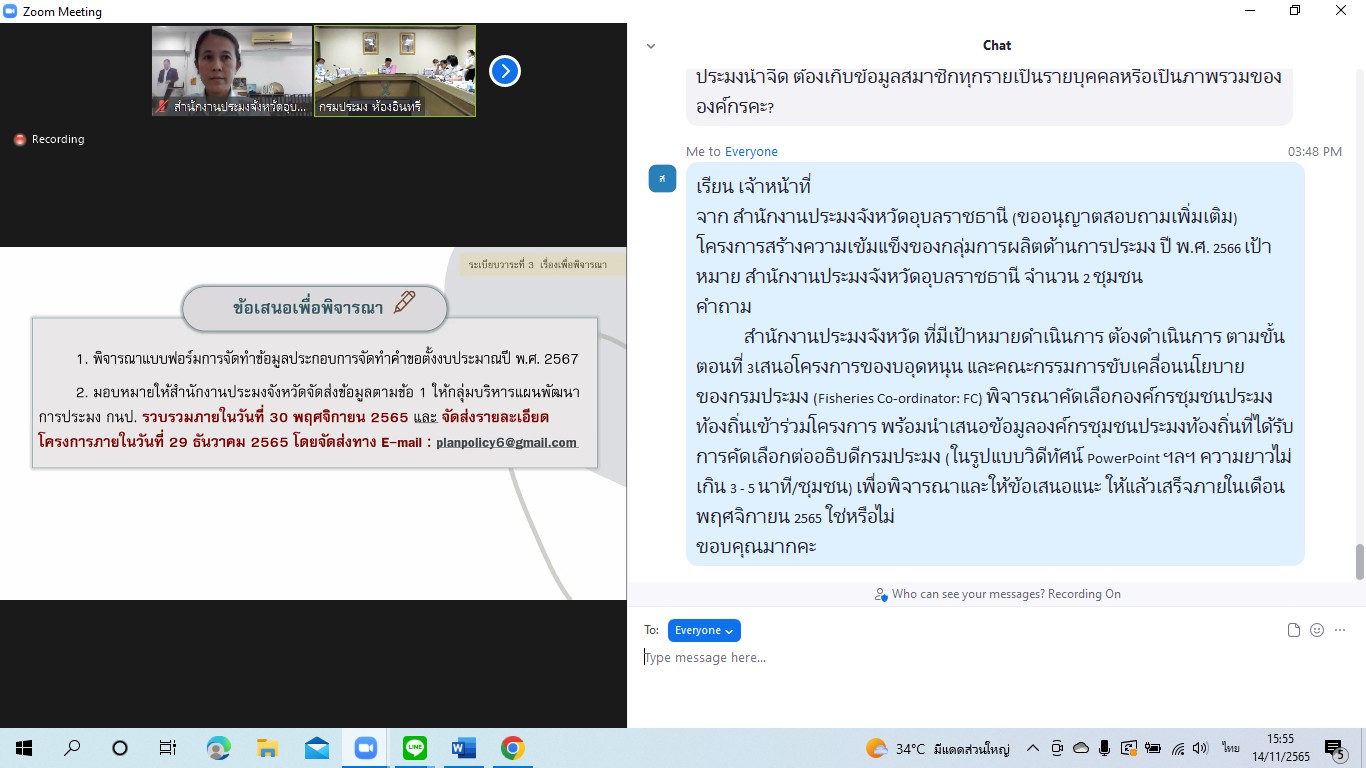1366x768 pixels.
Task: Click the 'Type message here' input field
Action: 990,658
